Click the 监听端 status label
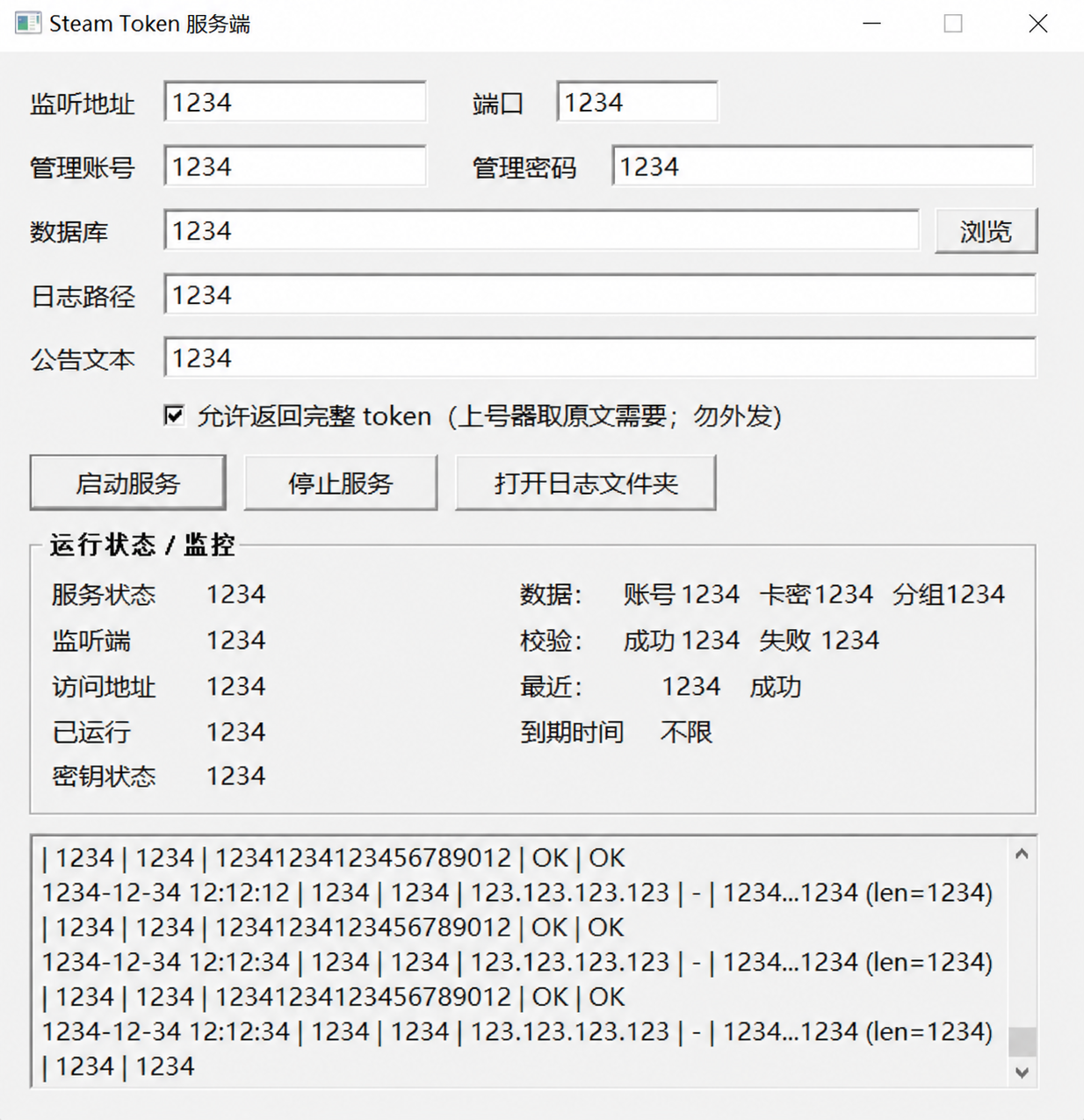1084x1120 pixels. tap(91, 640)
